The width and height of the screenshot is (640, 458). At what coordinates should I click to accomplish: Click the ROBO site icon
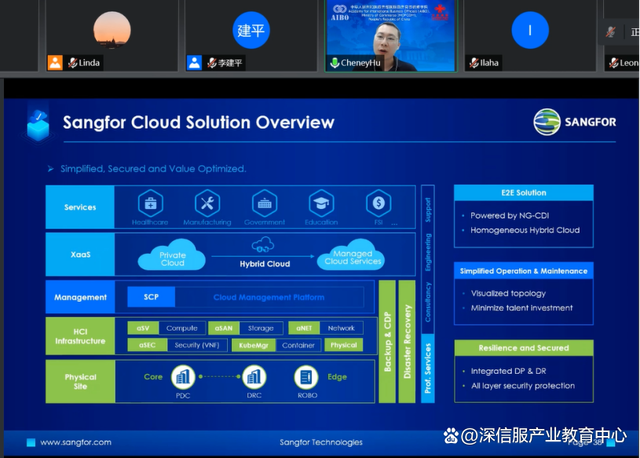click(x=306, y=377)
